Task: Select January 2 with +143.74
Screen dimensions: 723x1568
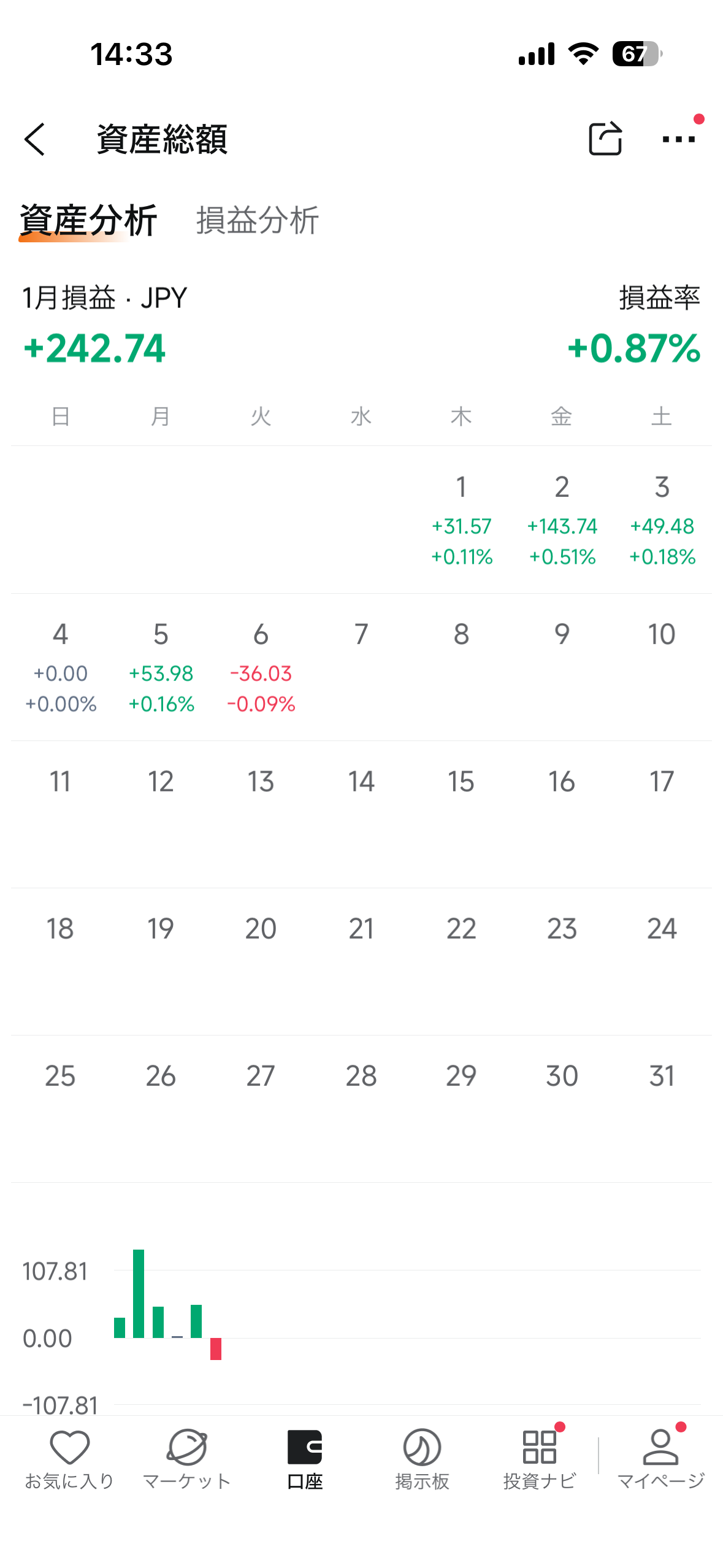Action: [x=562, y=520]
